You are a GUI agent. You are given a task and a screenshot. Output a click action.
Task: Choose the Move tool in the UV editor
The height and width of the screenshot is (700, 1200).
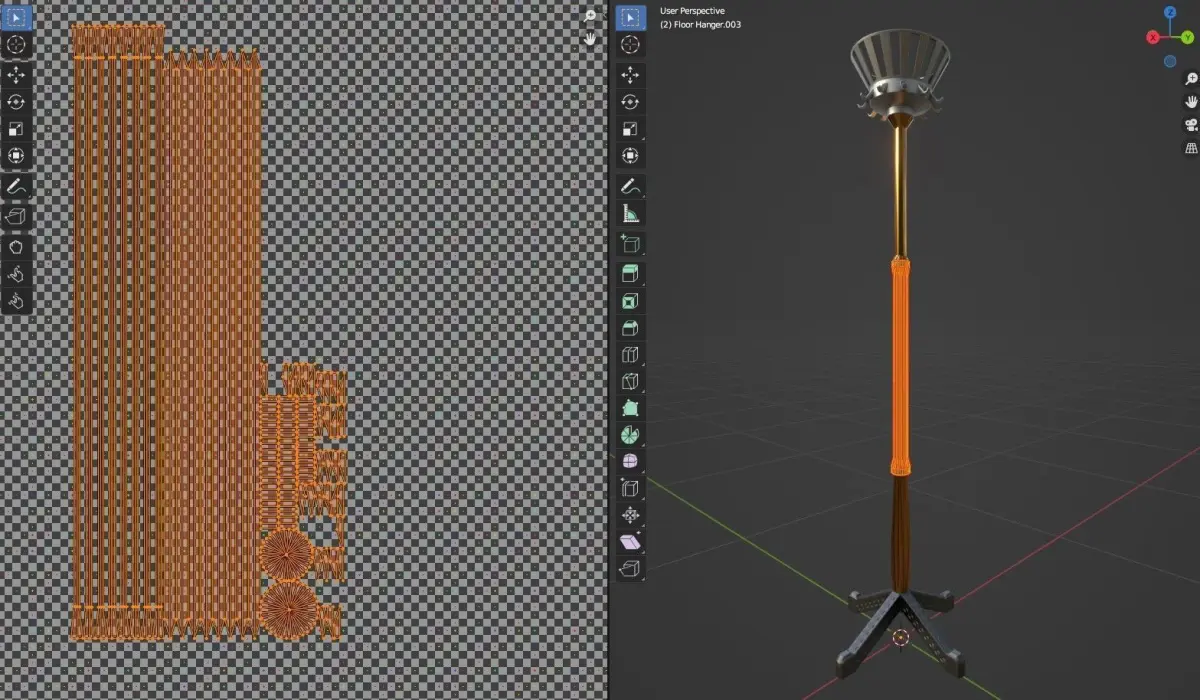17,75
